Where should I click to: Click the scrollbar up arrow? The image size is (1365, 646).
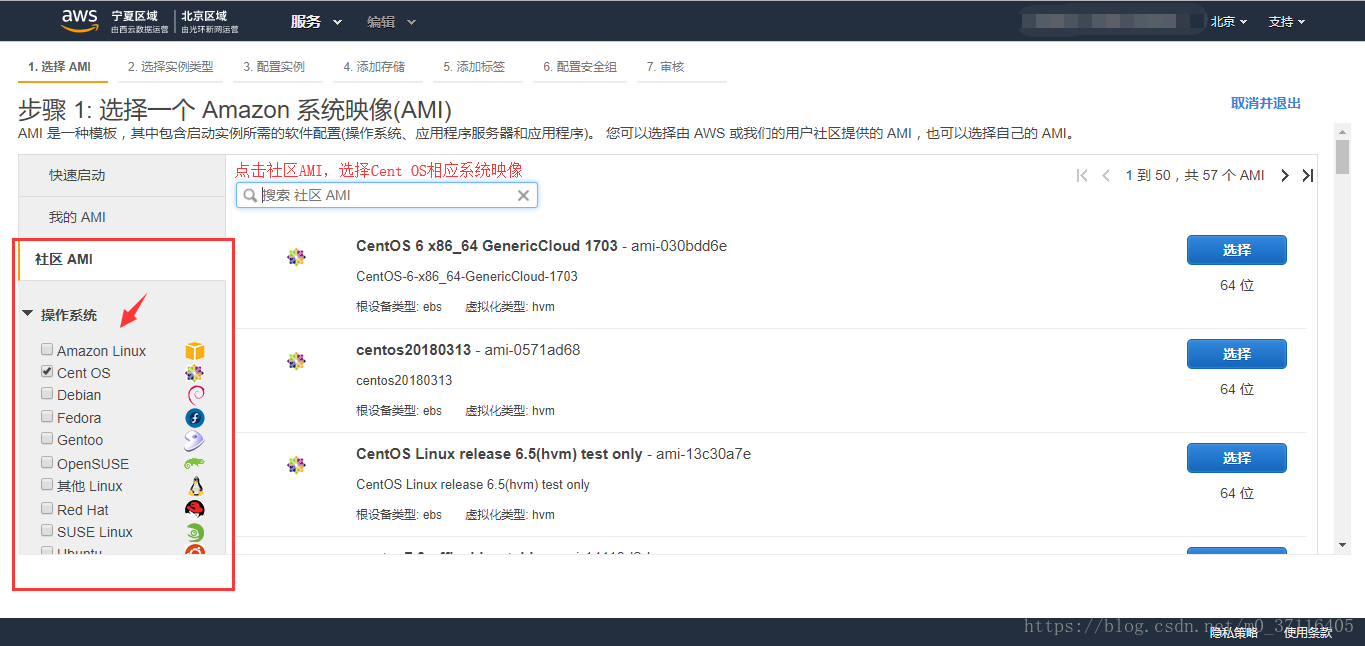point(1342,131)
